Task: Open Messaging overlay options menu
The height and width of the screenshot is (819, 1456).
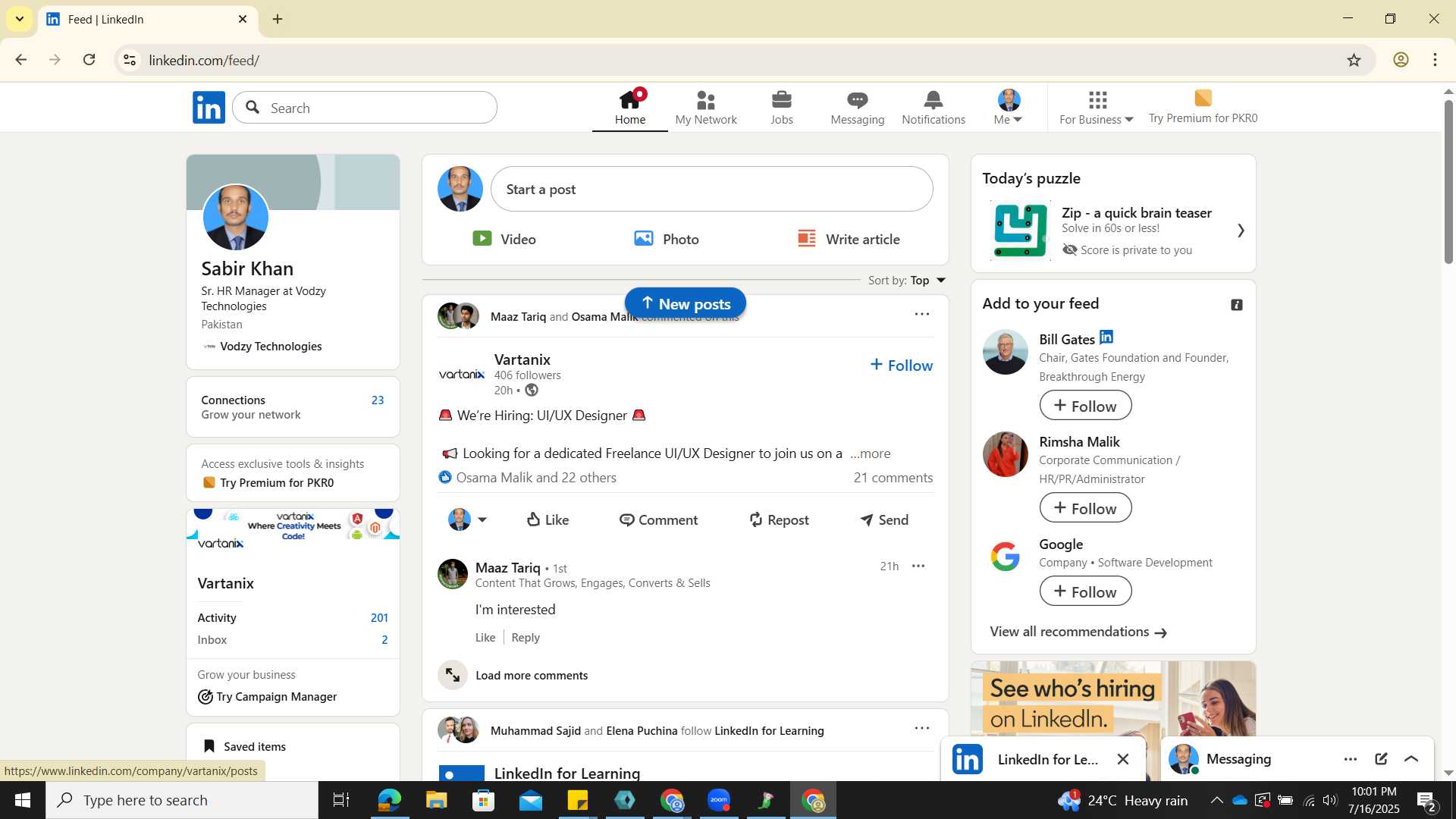Action: pos(1351,759)
